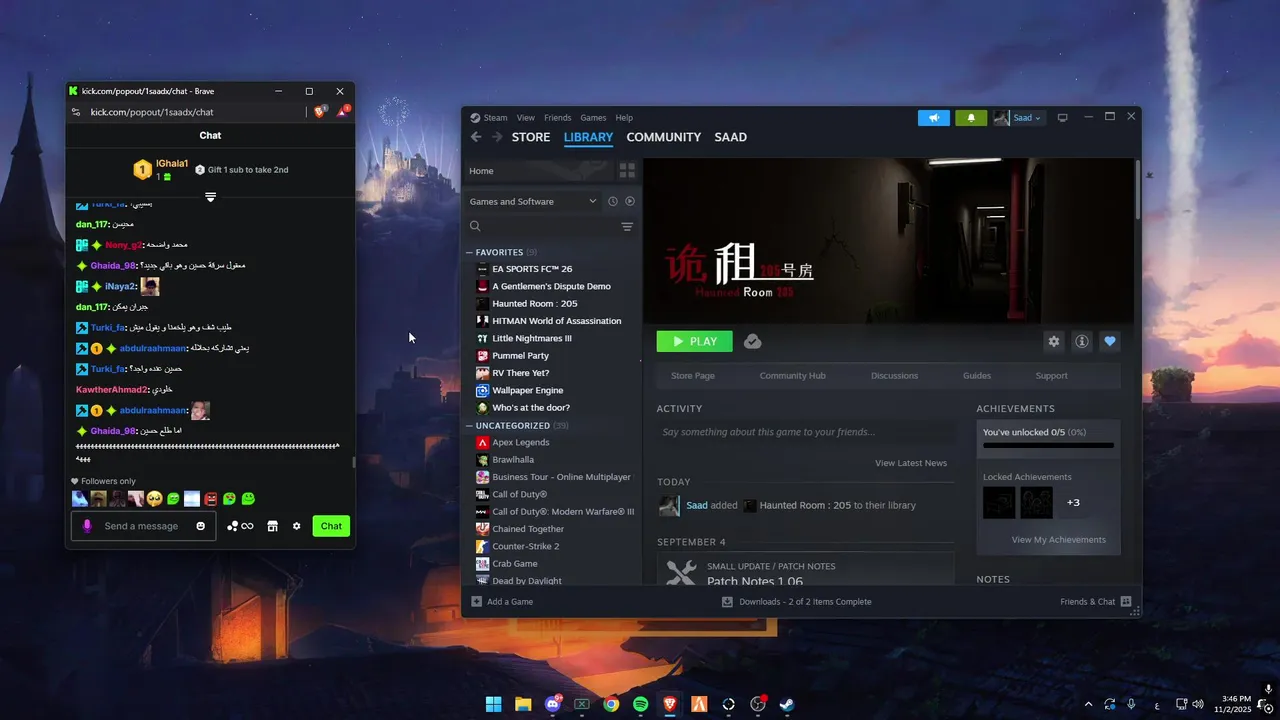Toggle favorite heart for Haunted Room
Image resolution: width=1280 pixels, height=720 pixels.
pyautogui.click(x=1109, y=341)
